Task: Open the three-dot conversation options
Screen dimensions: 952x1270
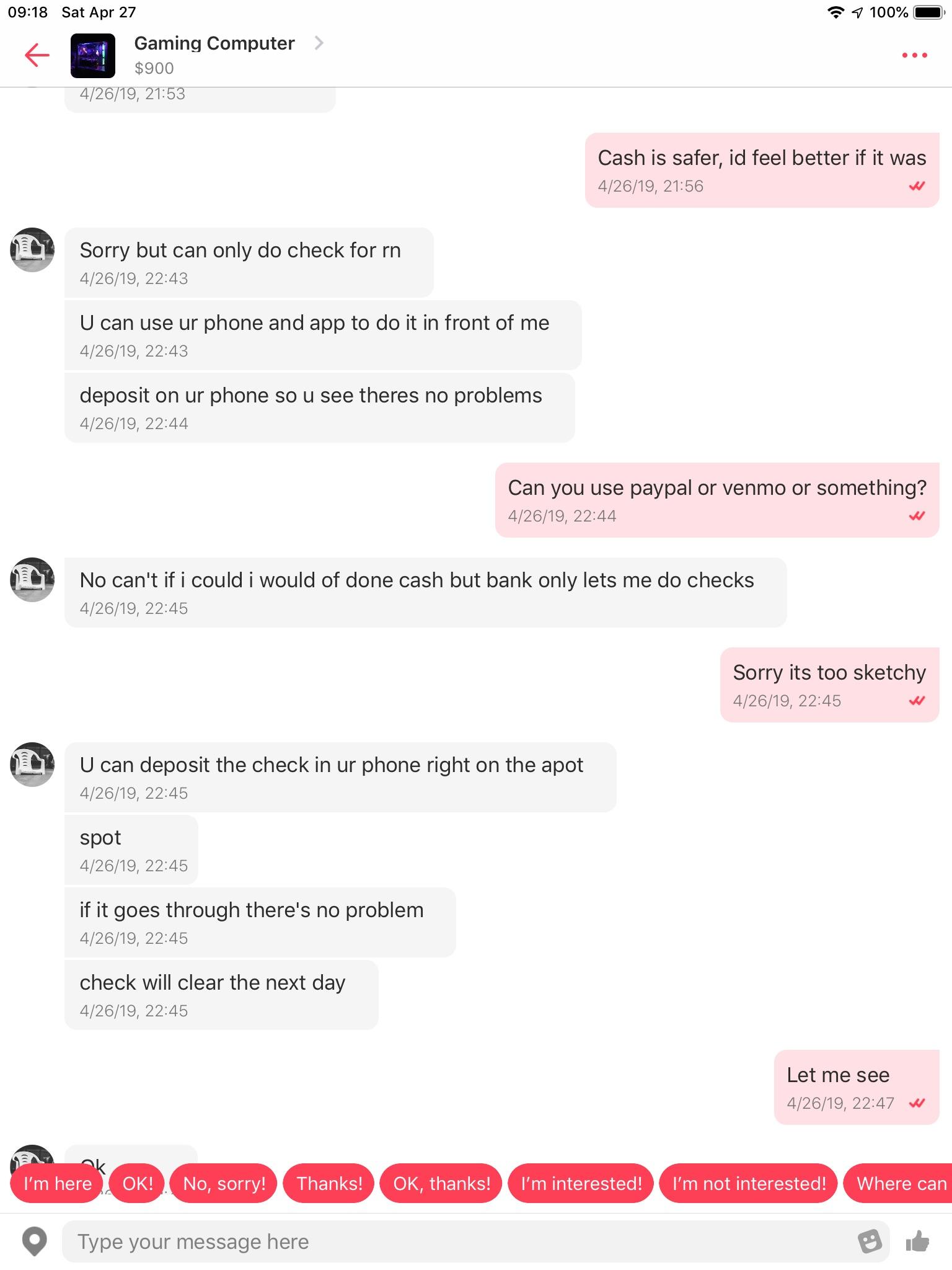Action: (914, 55)
